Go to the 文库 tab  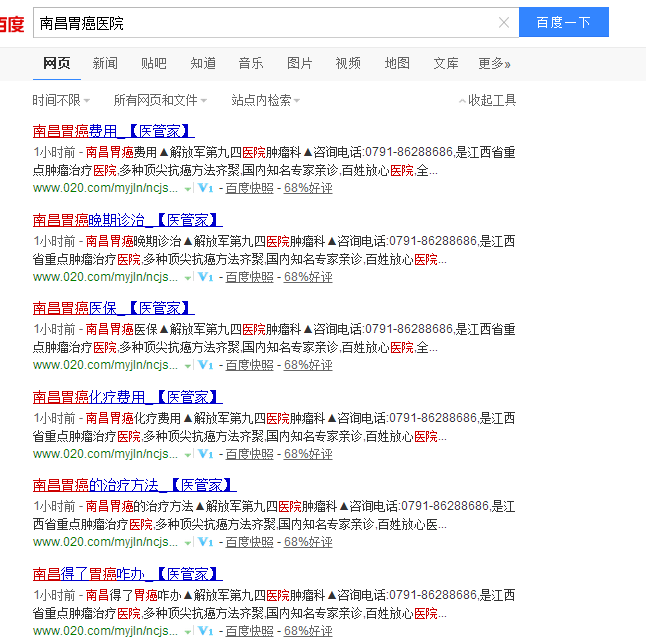pos(446,63)
